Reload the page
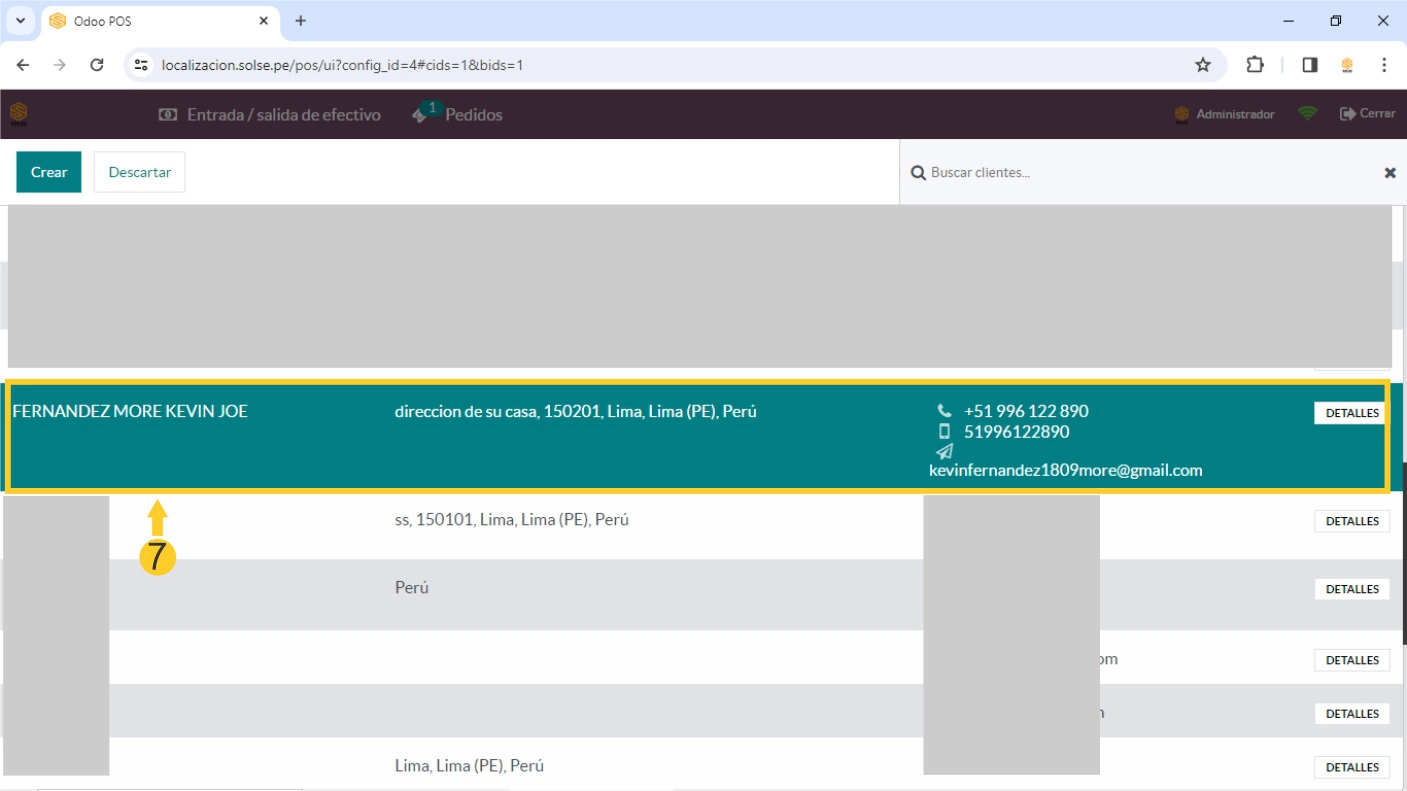The image size is (1407, 791). [x=97, y=65]
